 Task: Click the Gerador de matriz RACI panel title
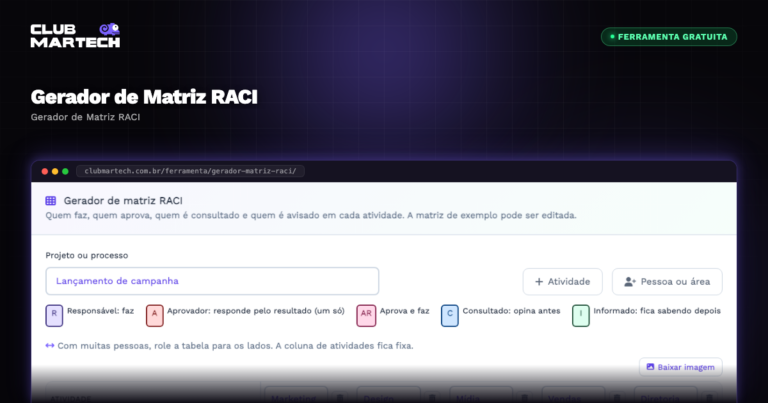[x=123, y=201]
